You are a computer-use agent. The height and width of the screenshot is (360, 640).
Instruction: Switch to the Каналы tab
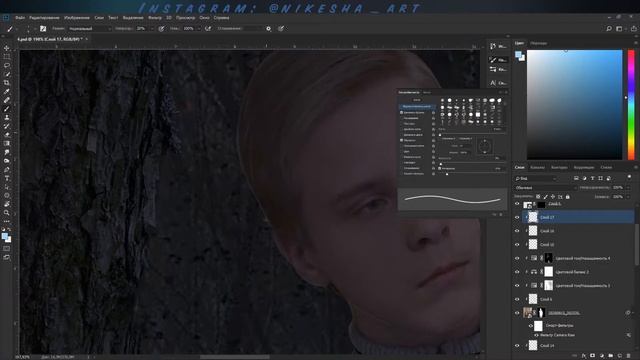537,167
